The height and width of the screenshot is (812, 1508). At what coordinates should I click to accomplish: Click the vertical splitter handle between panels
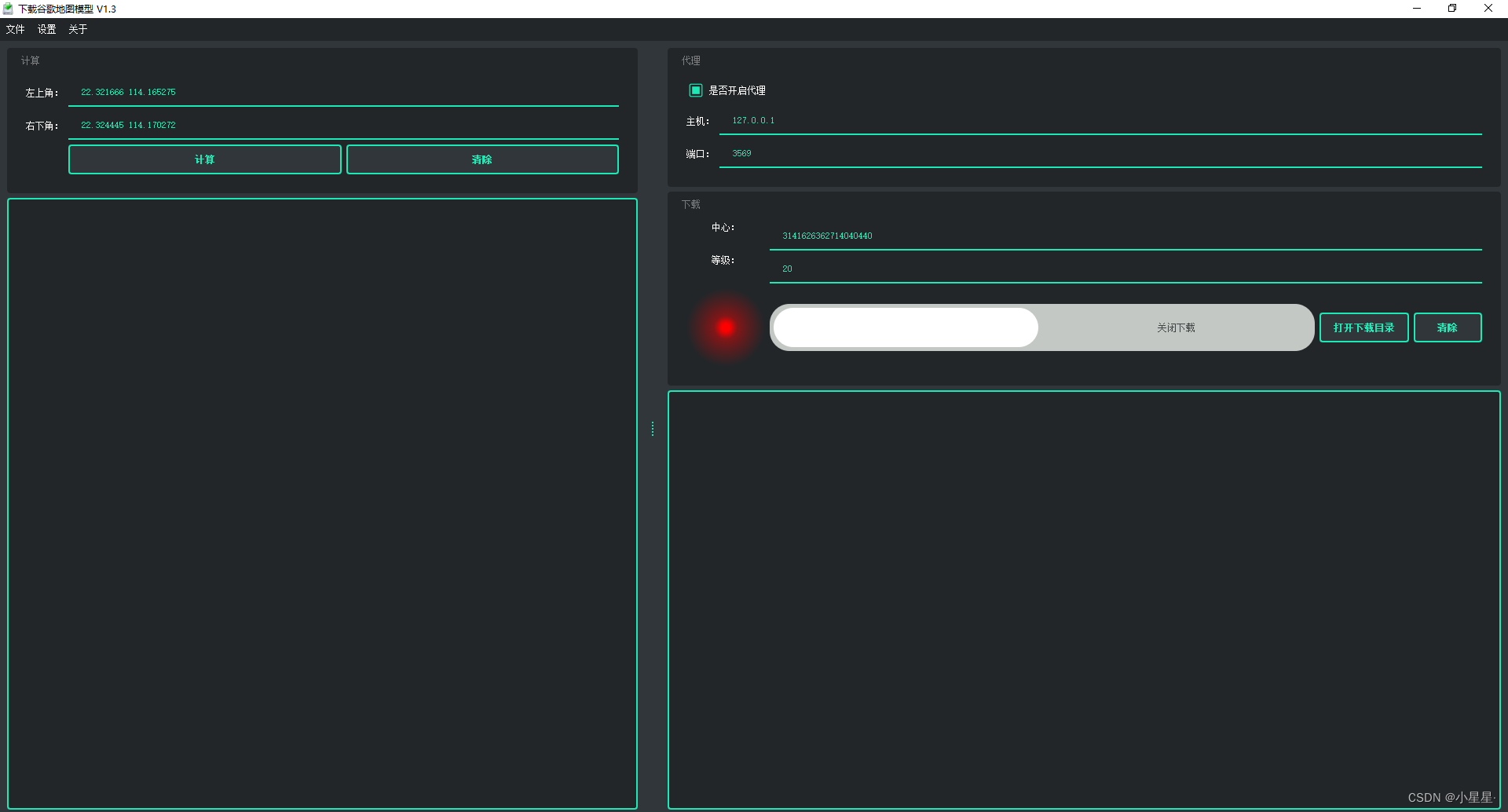point(653,429)
